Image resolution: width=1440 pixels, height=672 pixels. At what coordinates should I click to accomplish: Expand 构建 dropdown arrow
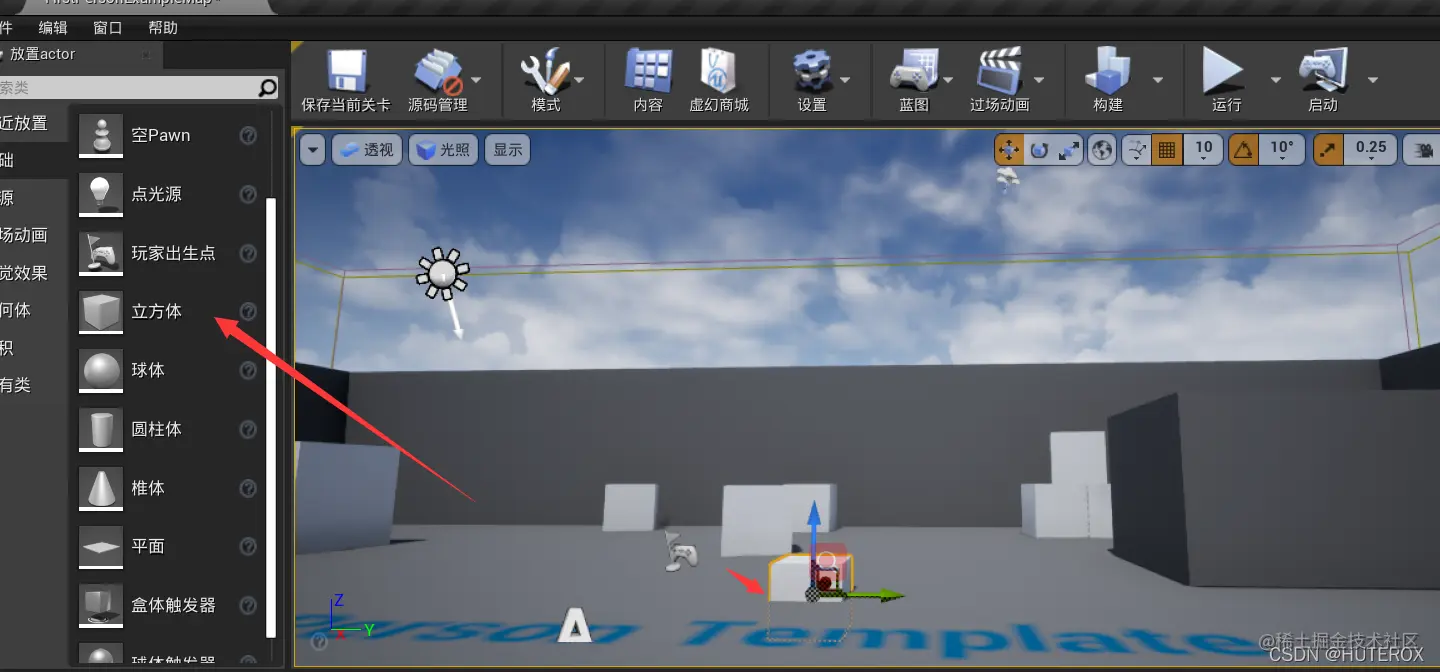coord(1158,79)
